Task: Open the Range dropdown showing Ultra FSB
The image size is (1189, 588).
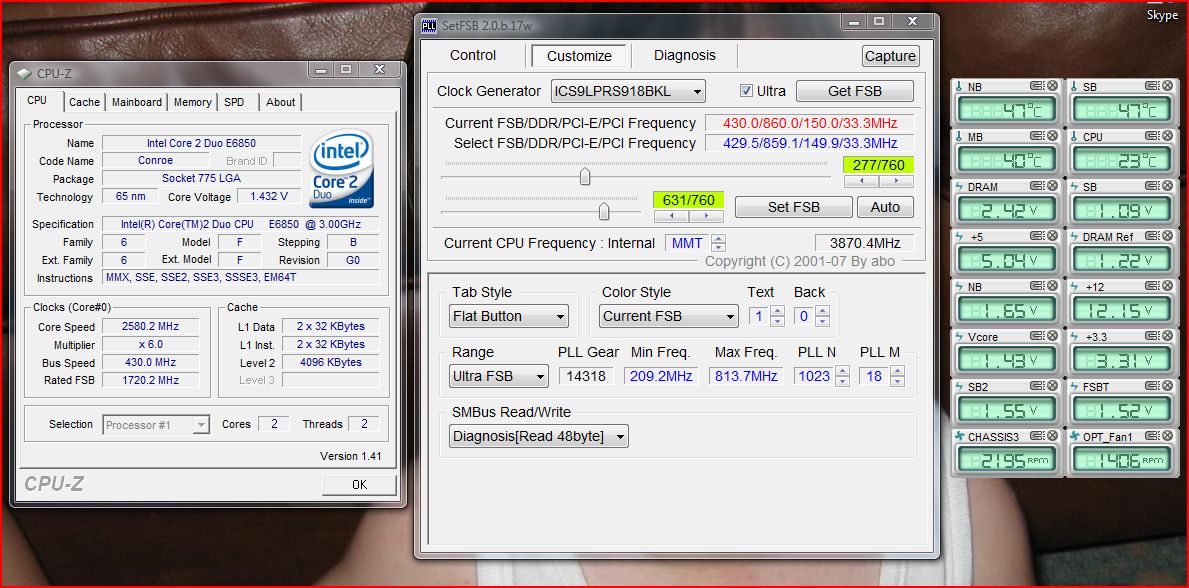Action: tap(498, 376)
